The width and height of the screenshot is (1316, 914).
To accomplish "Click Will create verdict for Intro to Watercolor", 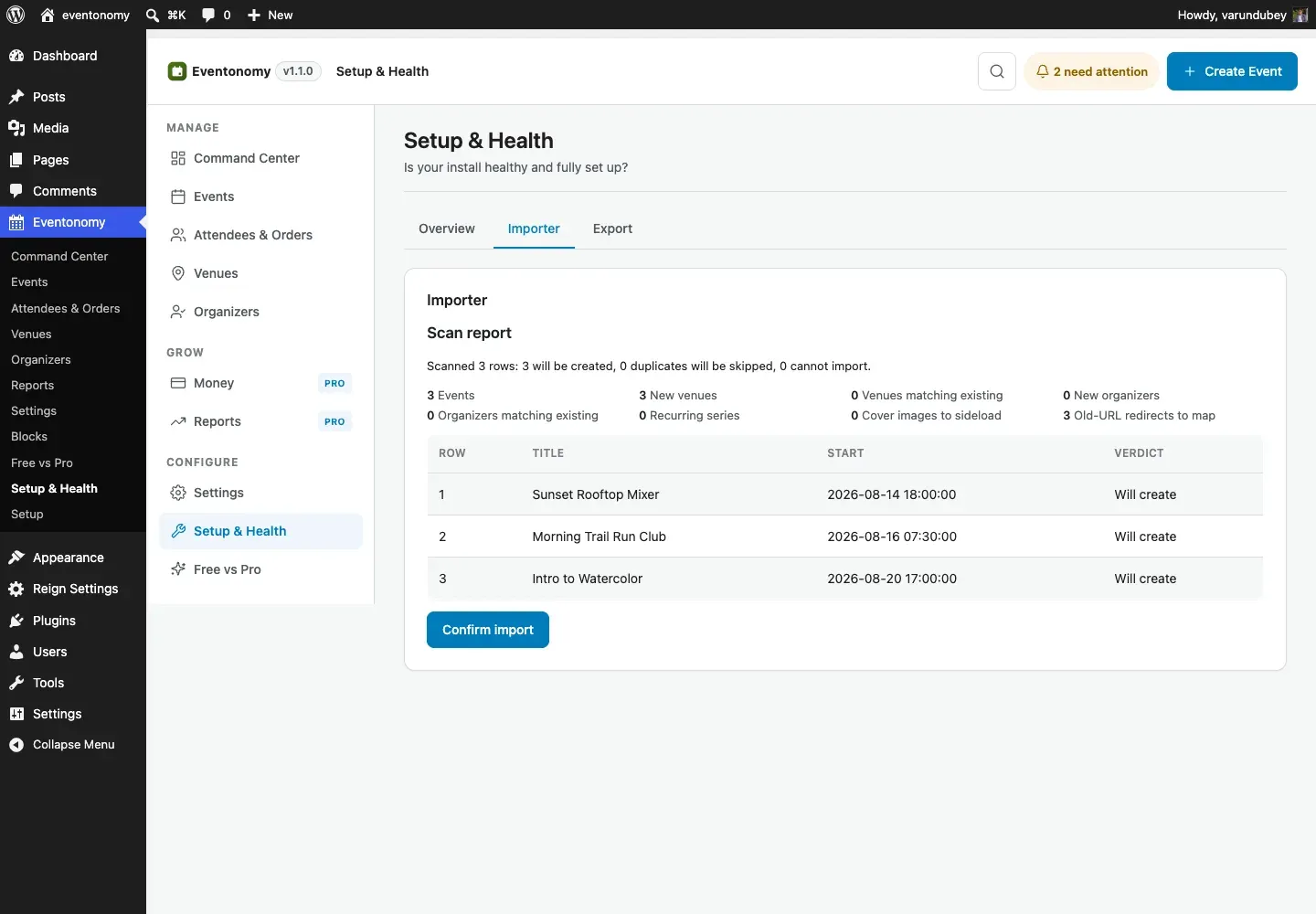I will [x=1145, y=579].
